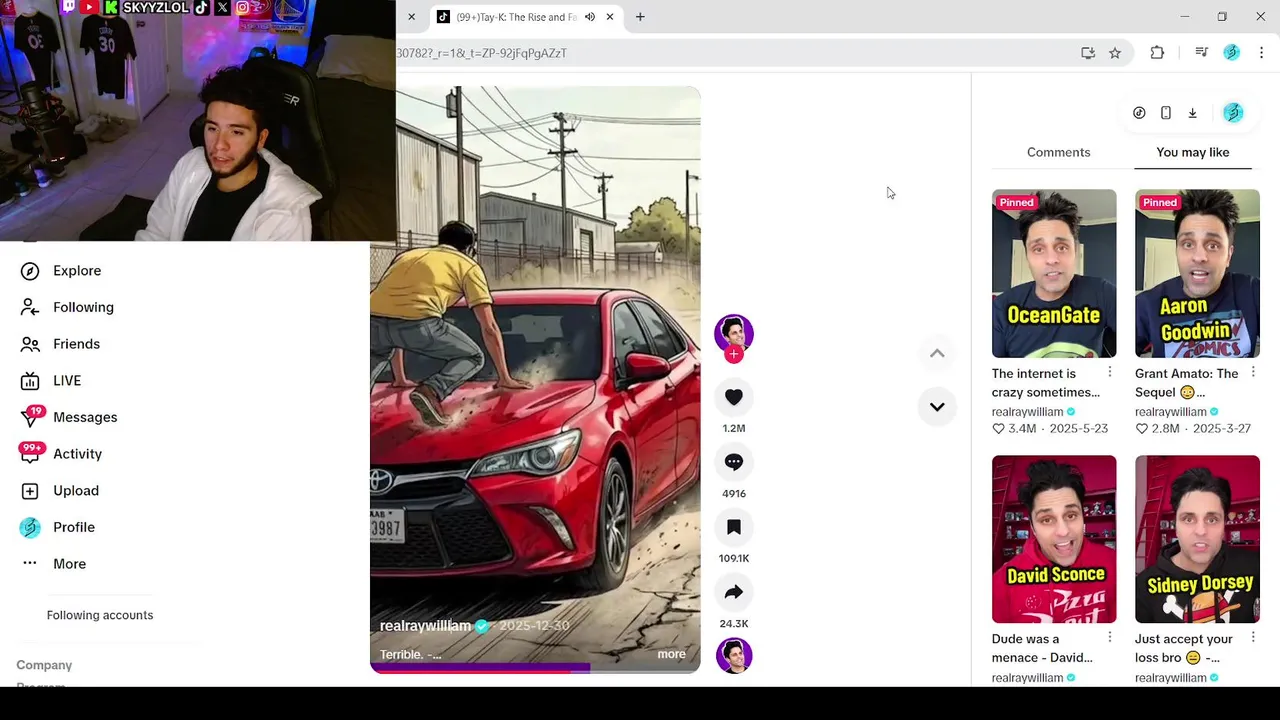This screenshot has width=1280, height=720.
Task: Open options for the Aaron Goodwin video card
Action: point(1253,372)
